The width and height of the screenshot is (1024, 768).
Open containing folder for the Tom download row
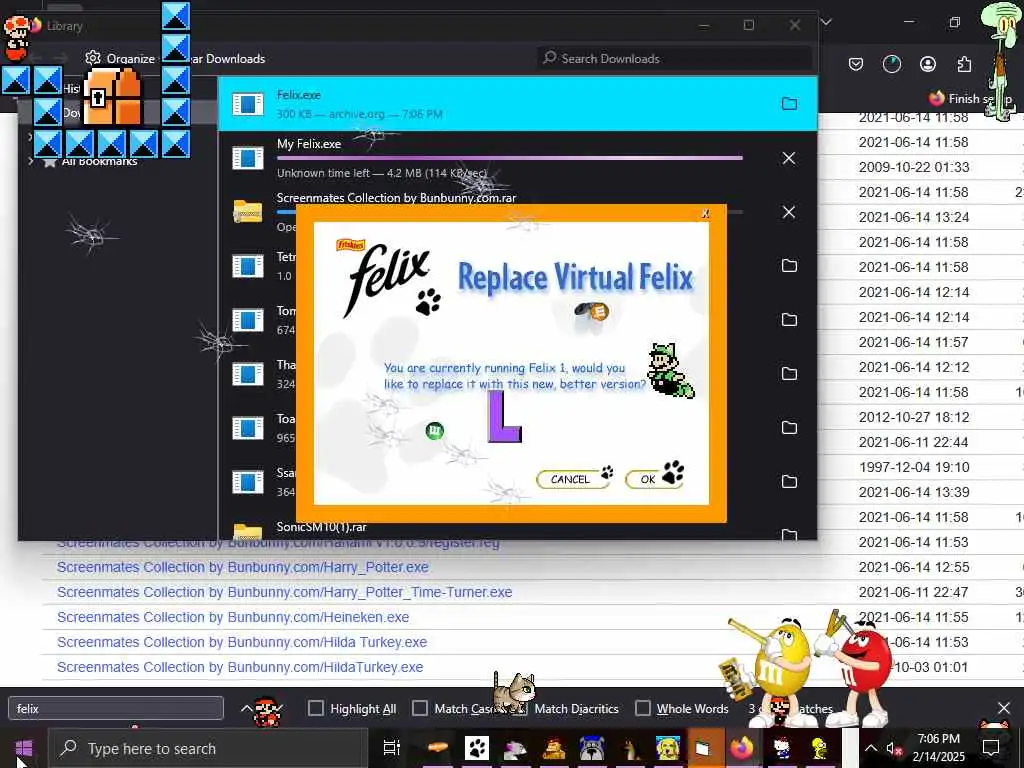(x=790, y=319)
